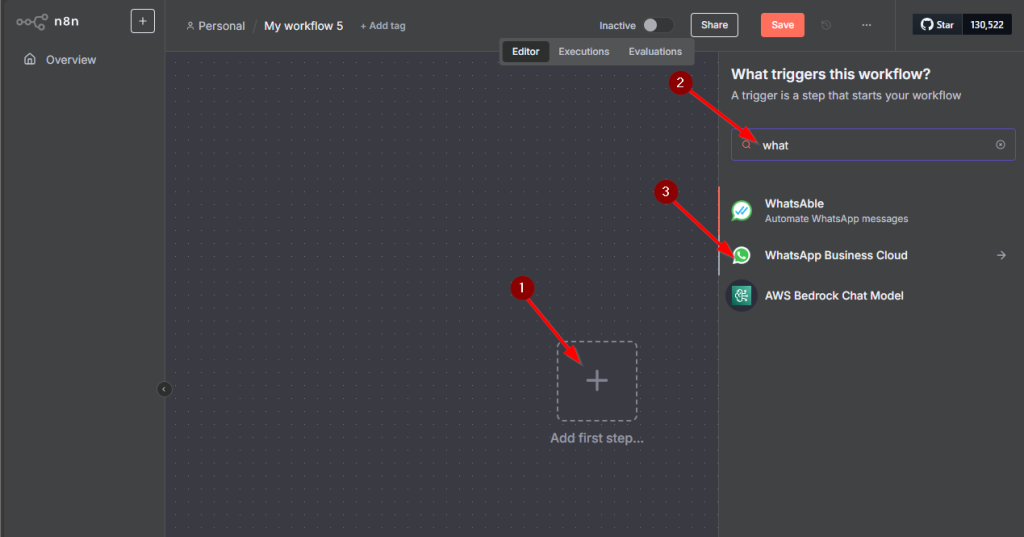1024x537 pixels.
Task: Click AWS Bedrock Chat Model label
Action: coord(834,296)
